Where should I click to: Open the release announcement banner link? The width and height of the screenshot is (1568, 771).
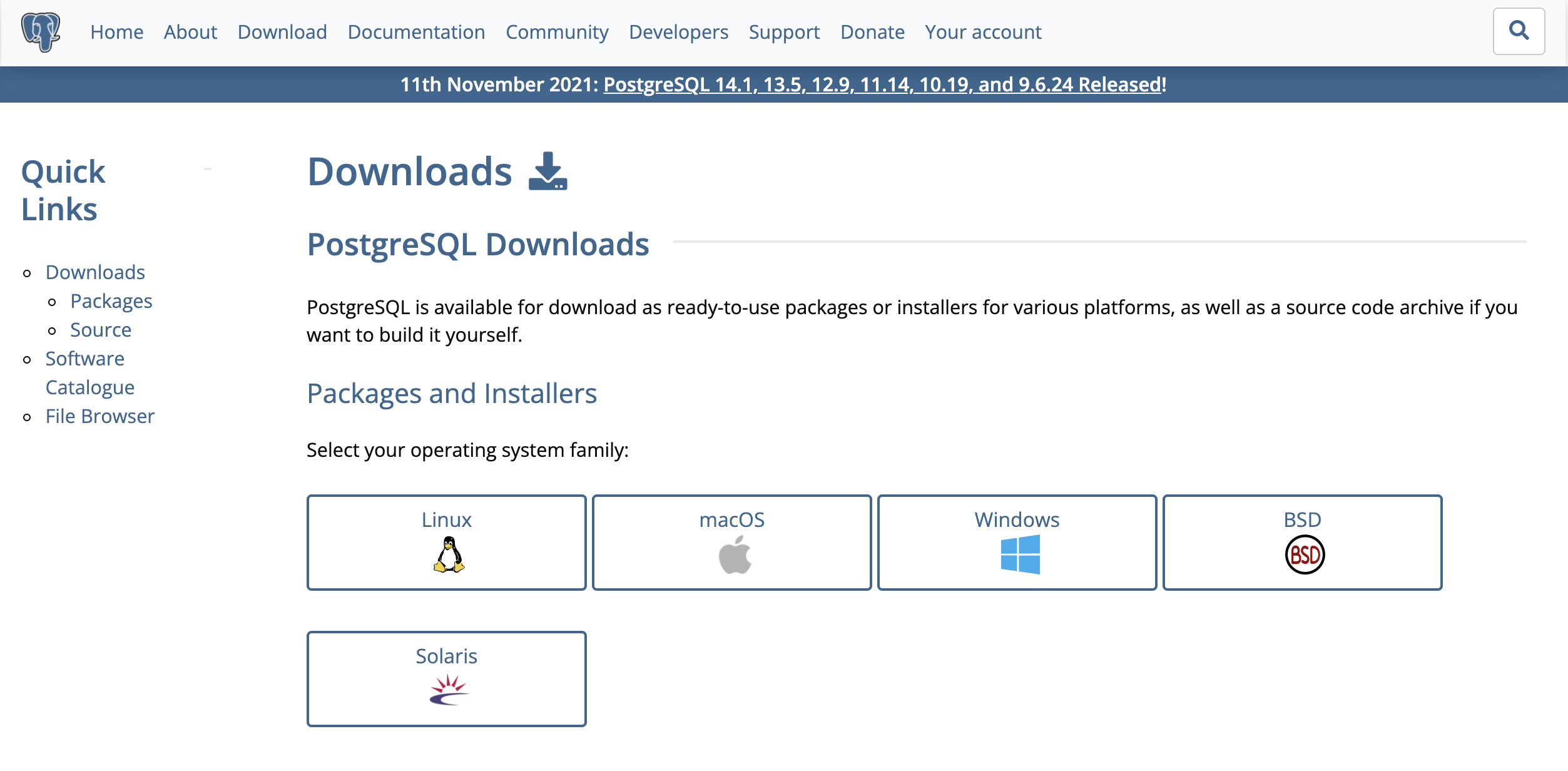(x=882, y=84)
